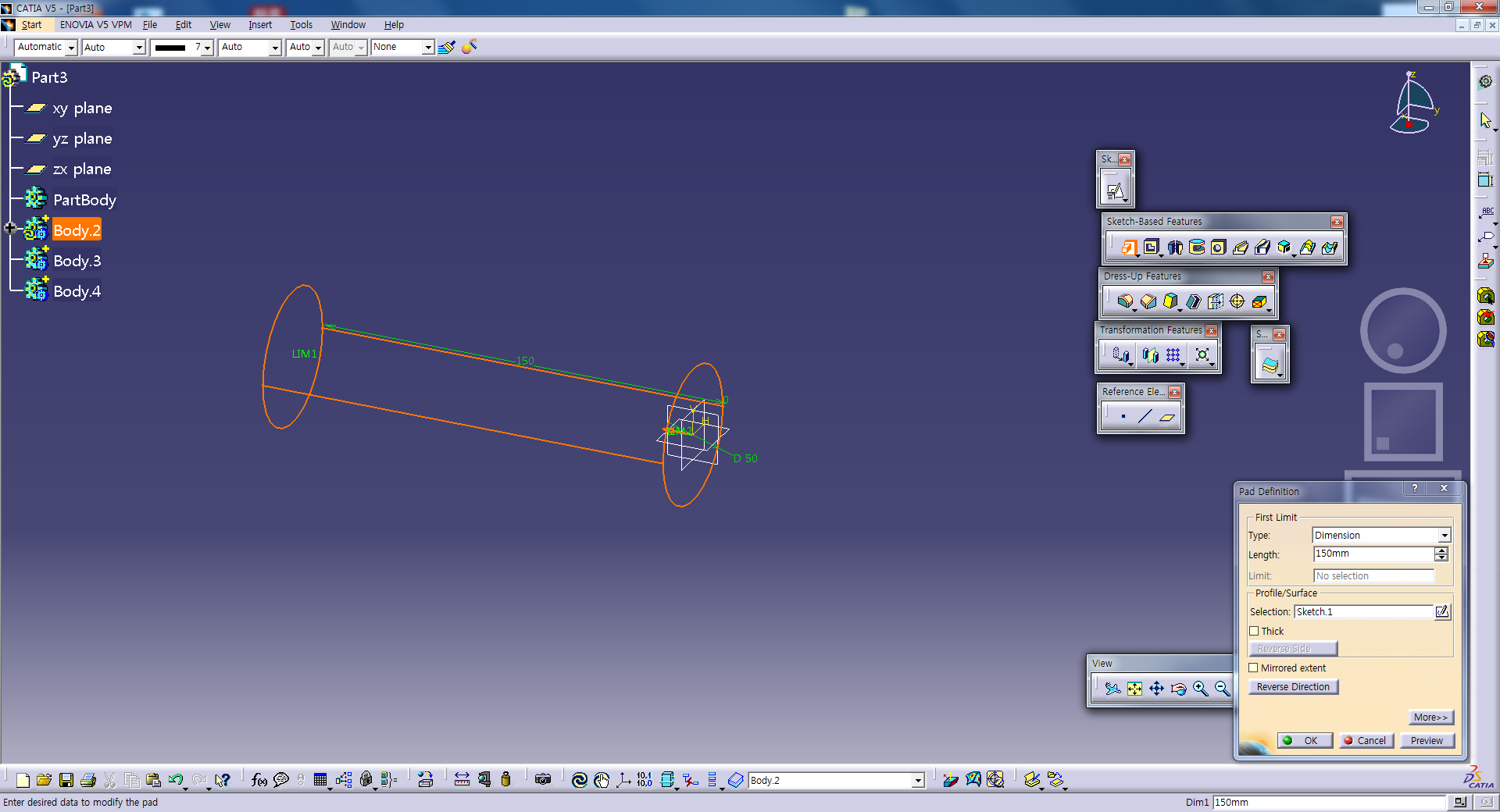Click the Pan icon in View toolbar

click(x=1157, y=689)
